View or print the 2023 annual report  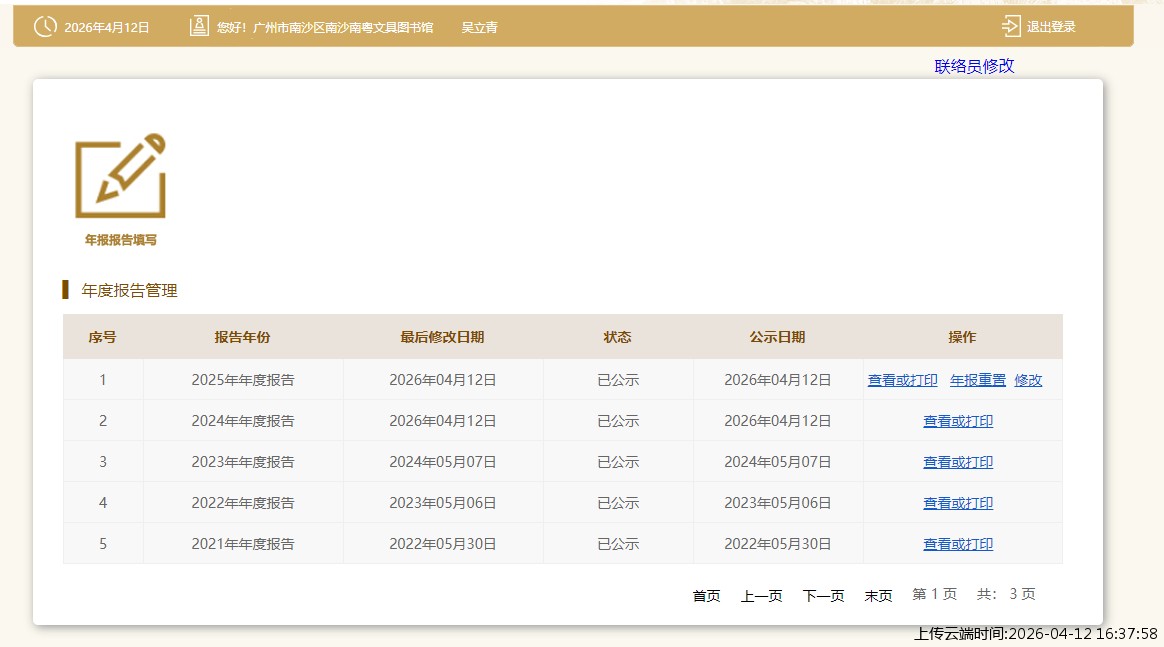tap(957, 462)
